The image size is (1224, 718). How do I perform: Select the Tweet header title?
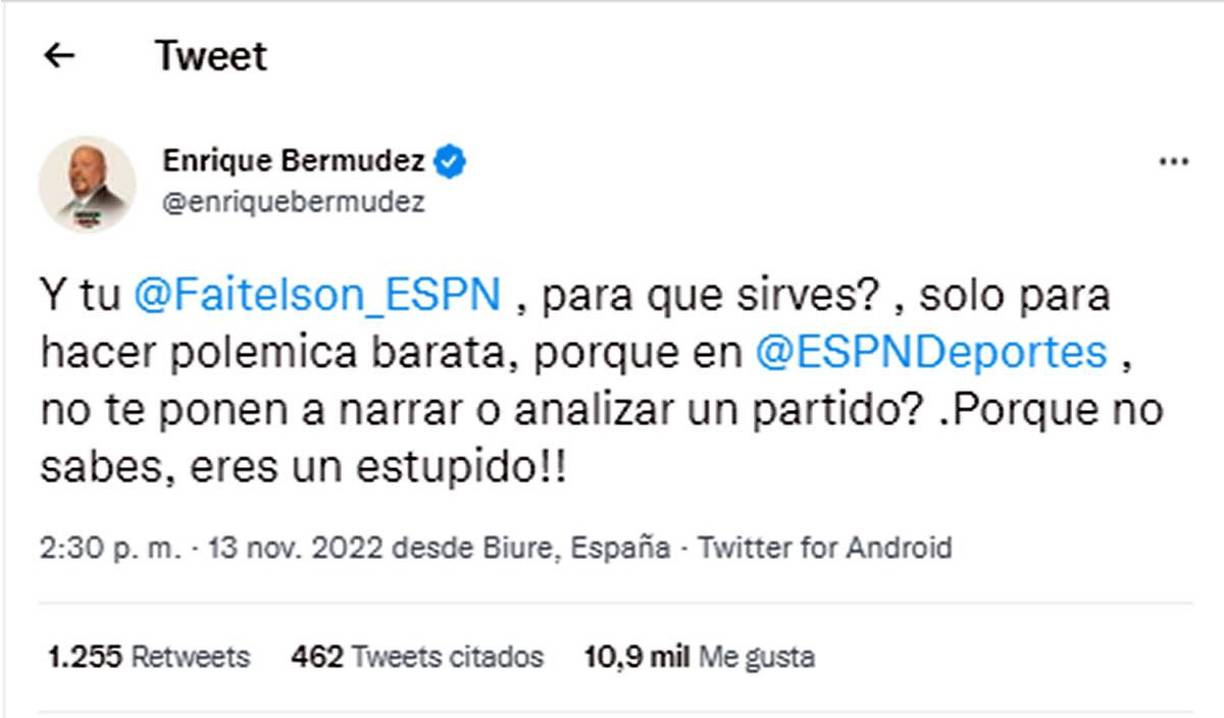point(208,55)
